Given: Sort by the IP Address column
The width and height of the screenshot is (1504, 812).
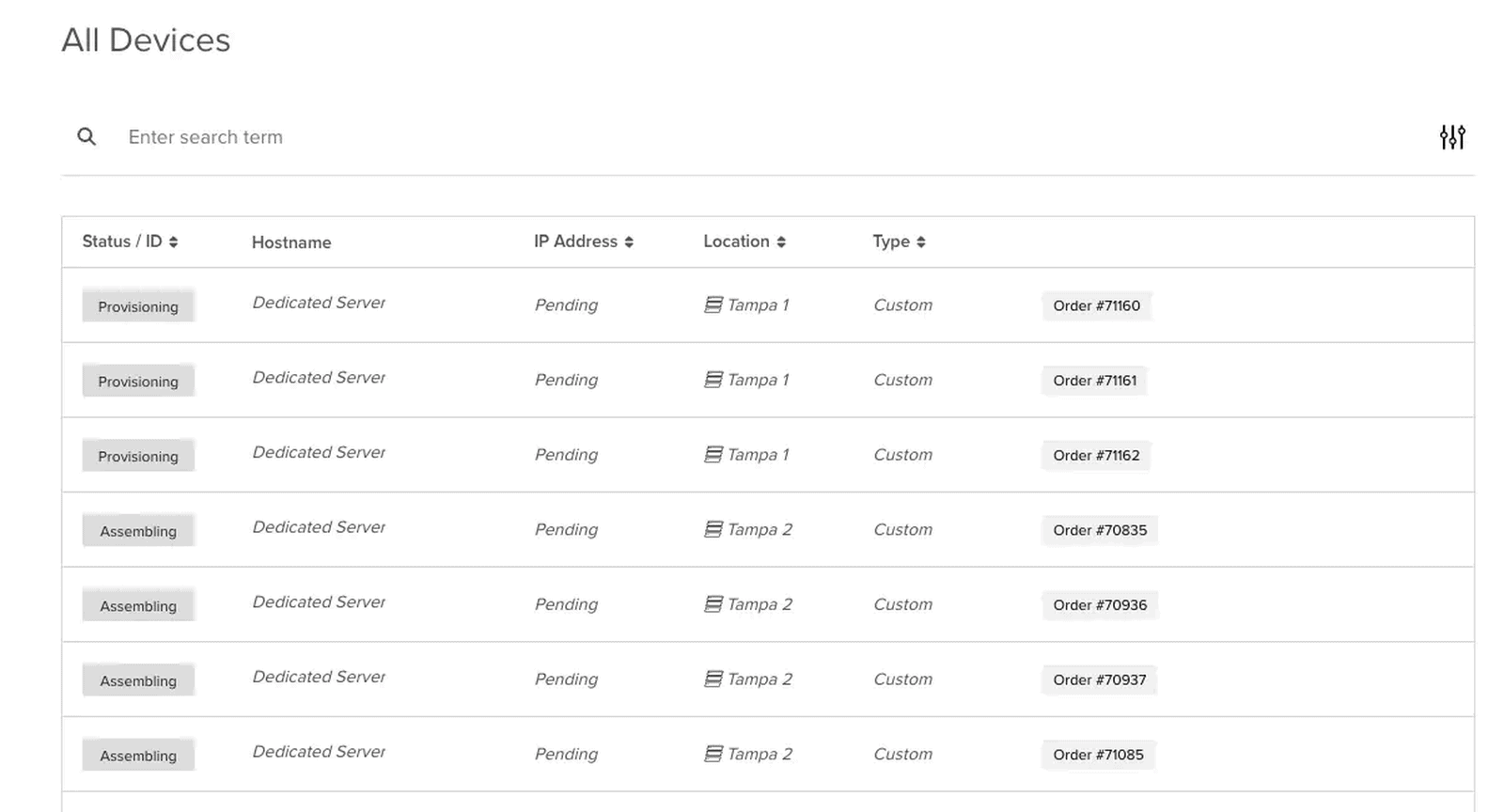Looking at the screenshot, I should [x=584, y=242].
